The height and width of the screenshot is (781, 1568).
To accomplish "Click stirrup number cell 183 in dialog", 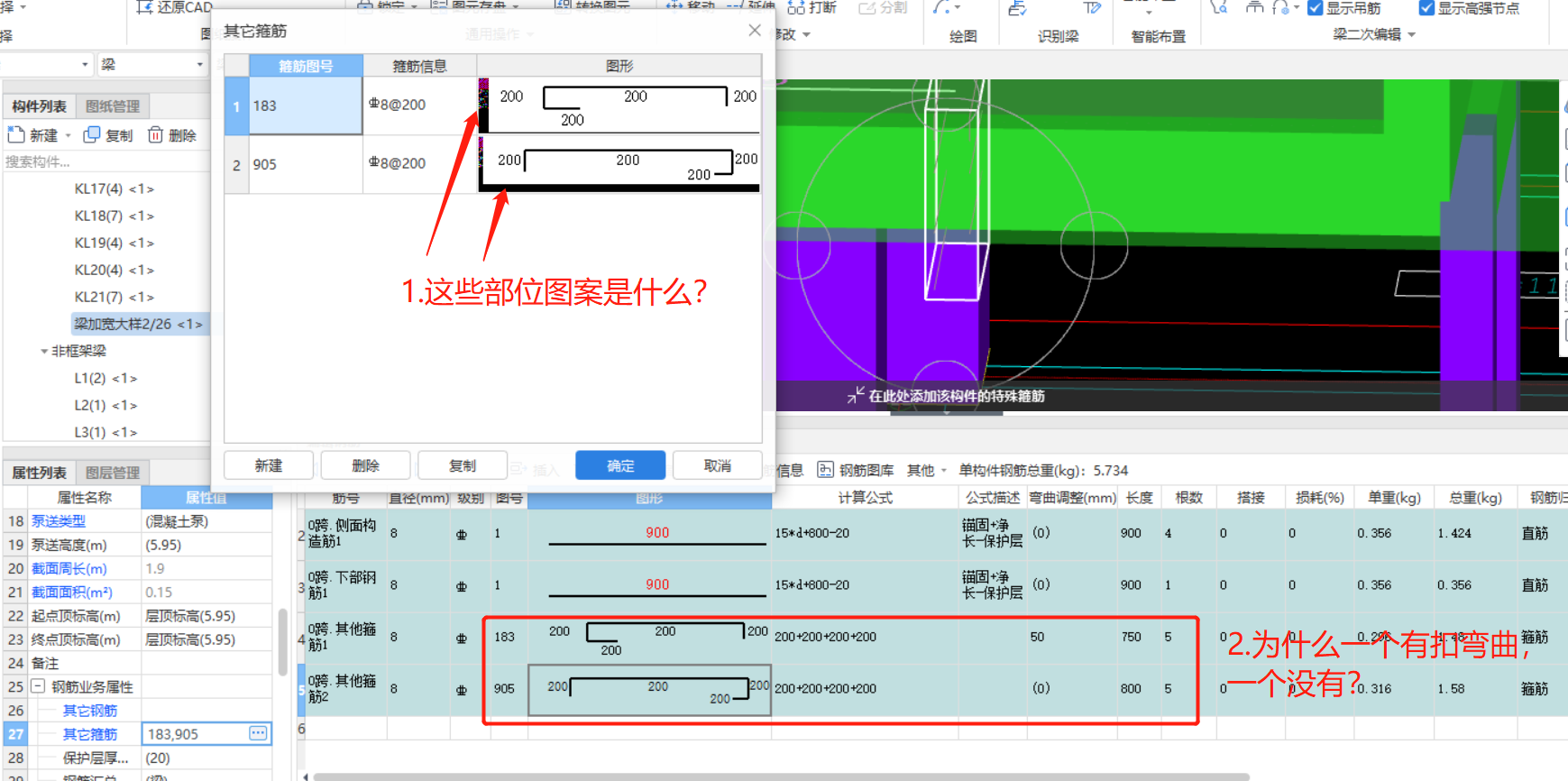I will pyautogui.click(x=306, y=106).
